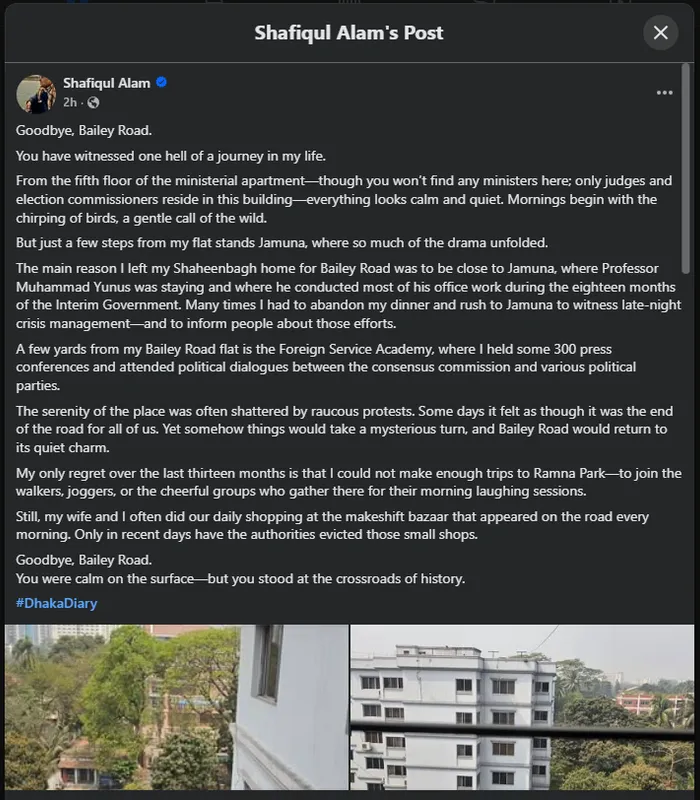Click the blue verified badge
The width and height of the screenshot is (700, 800).
[162, 83]
